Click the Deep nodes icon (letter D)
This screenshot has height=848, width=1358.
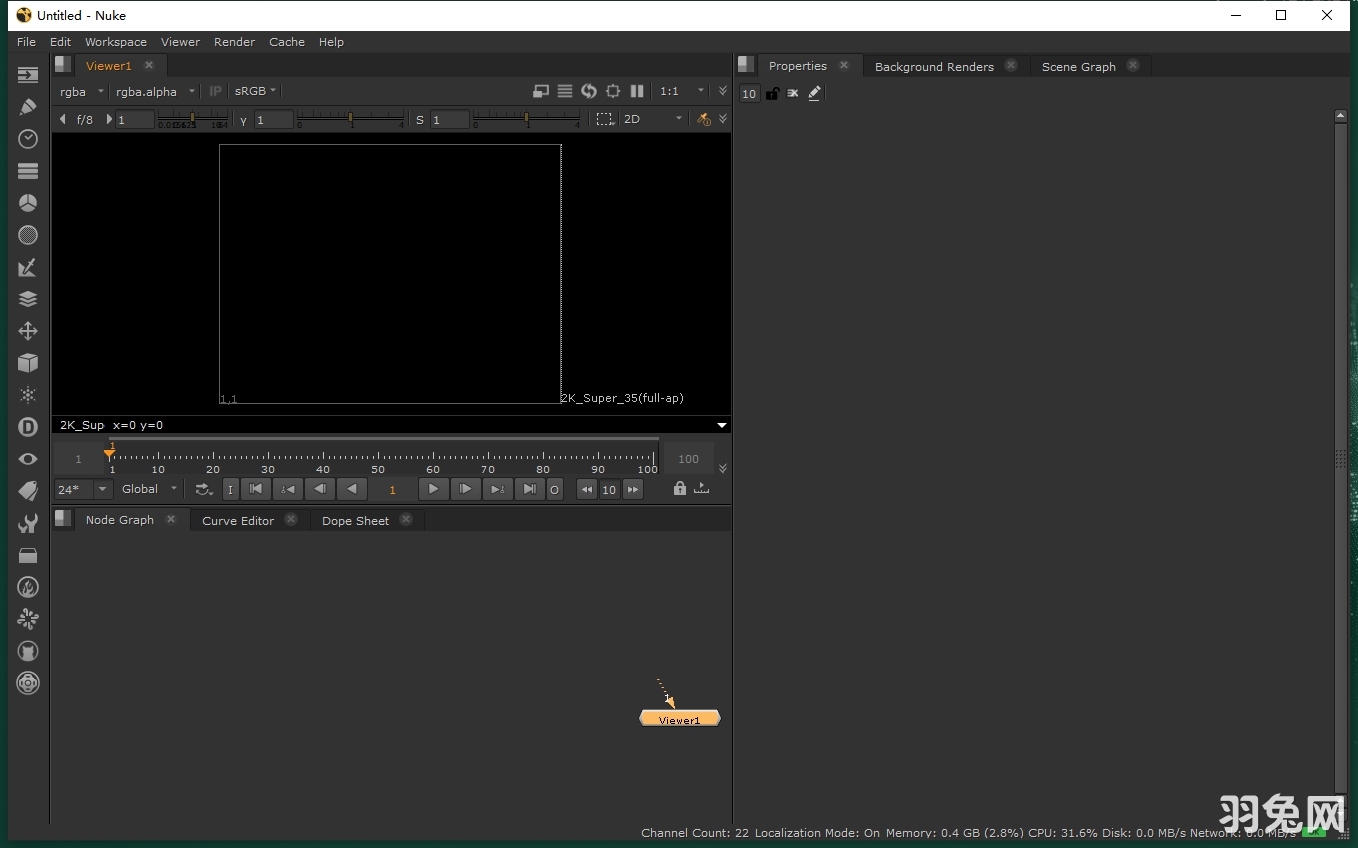(27, 427)
